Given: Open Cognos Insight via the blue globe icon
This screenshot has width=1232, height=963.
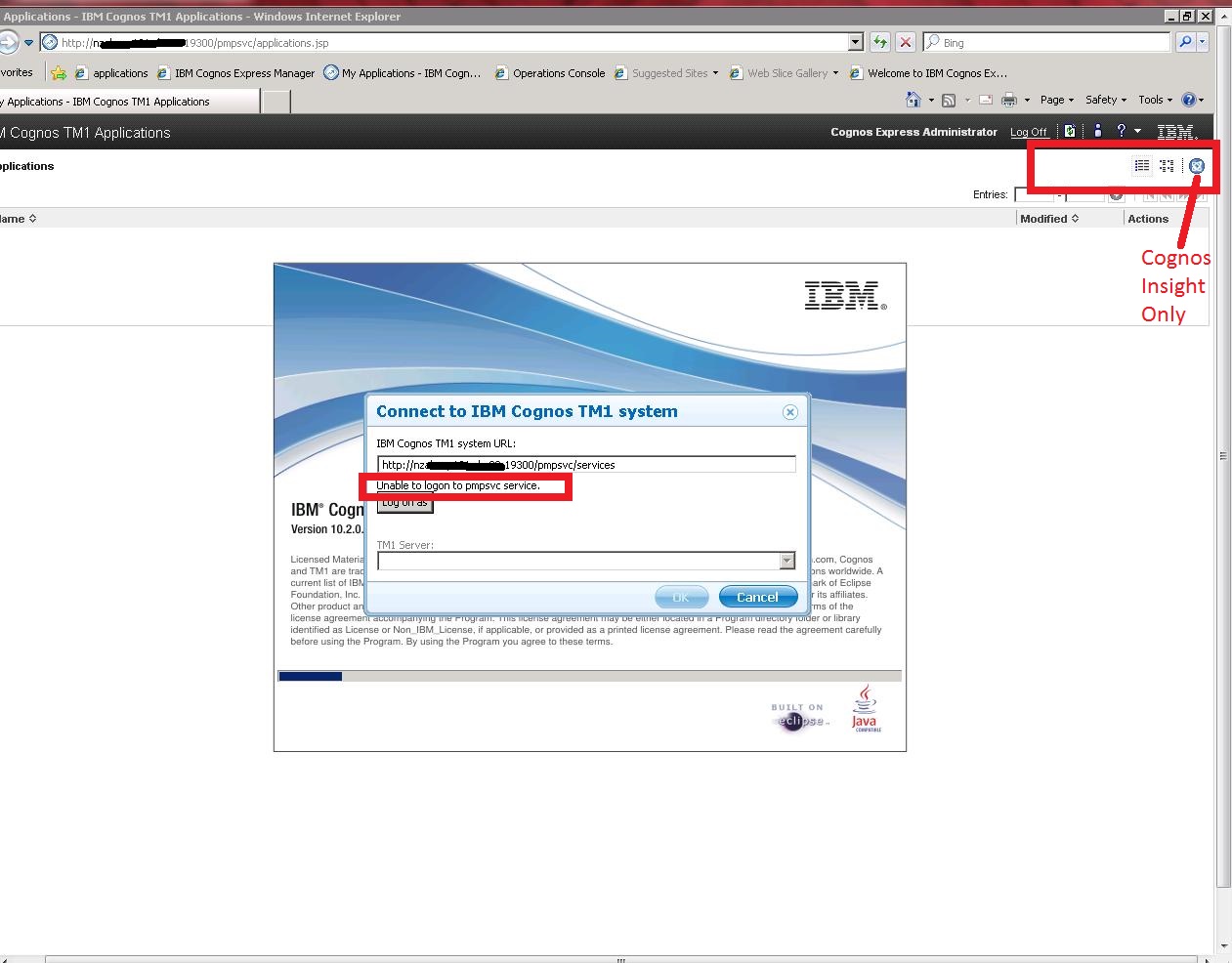Looking at the screenshot, I should [x=1196, y=166].
